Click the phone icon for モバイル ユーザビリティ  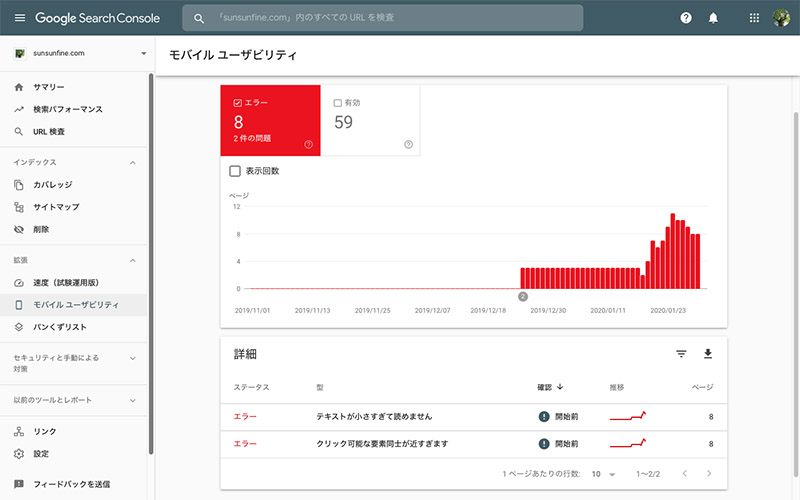pos(19,305)
